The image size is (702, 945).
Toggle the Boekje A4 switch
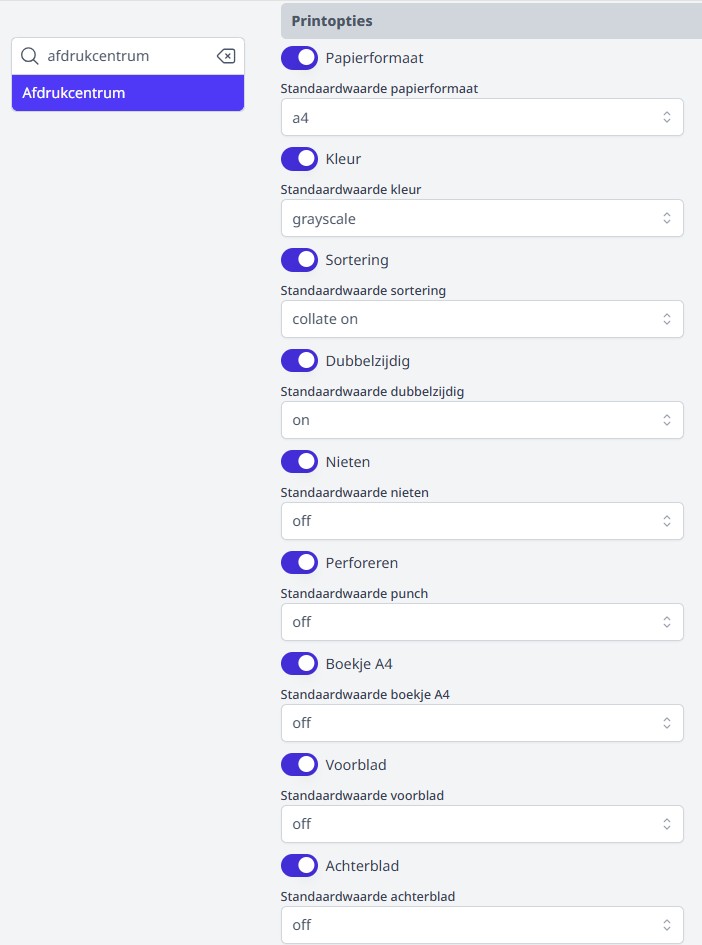(x=299, y=664)
